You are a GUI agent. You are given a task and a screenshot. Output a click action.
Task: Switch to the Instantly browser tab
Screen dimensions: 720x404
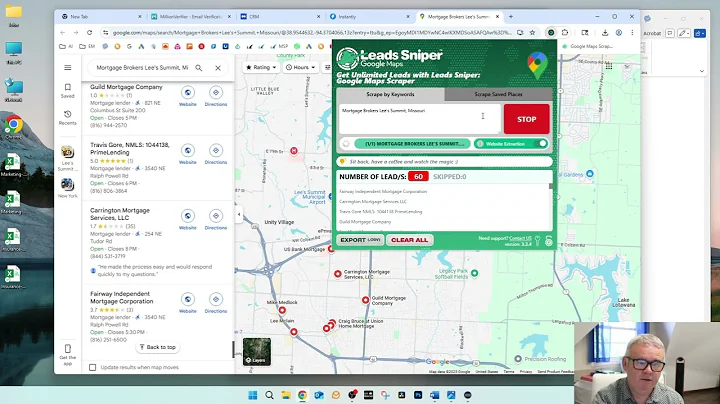(x=370, y=17)
